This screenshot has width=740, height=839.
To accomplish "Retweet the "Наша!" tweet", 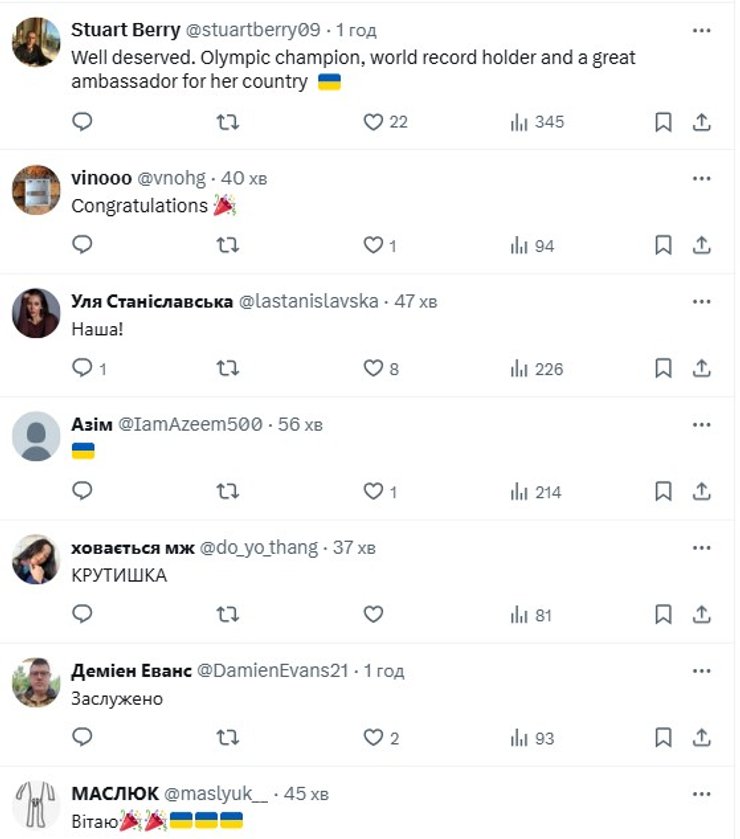I will click(x=228, y=368).
